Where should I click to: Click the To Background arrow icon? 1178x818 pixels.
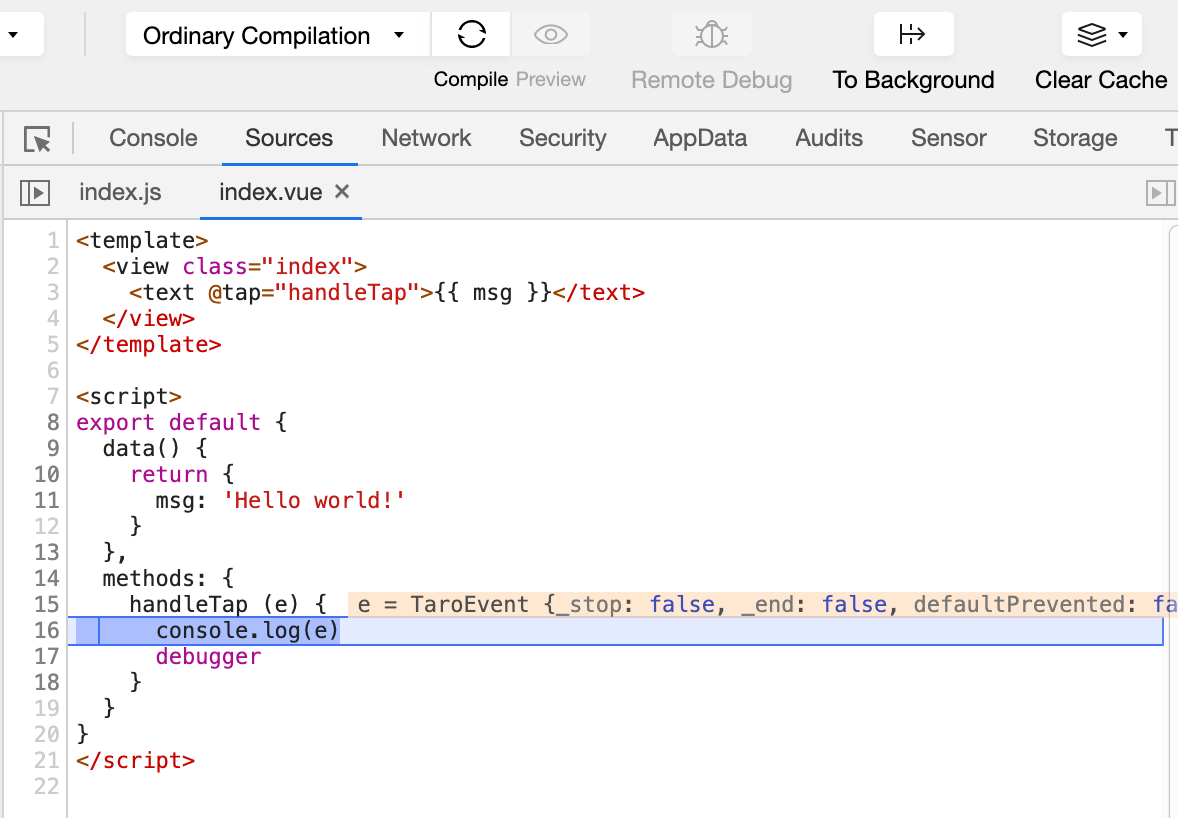pyautogui.click(x=913, y=35)
